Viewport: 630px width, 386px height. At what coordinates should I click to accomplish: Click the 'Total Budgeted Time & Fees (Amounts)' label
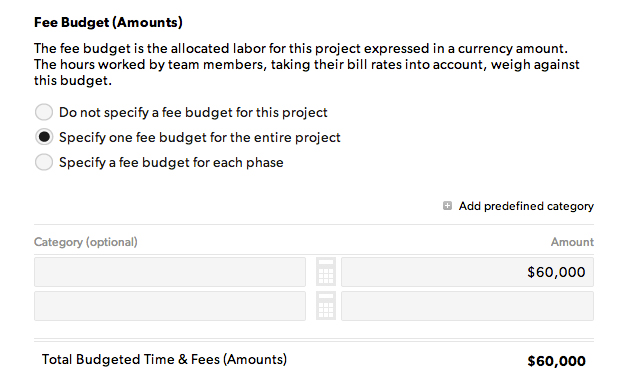(x=164, y=359)
